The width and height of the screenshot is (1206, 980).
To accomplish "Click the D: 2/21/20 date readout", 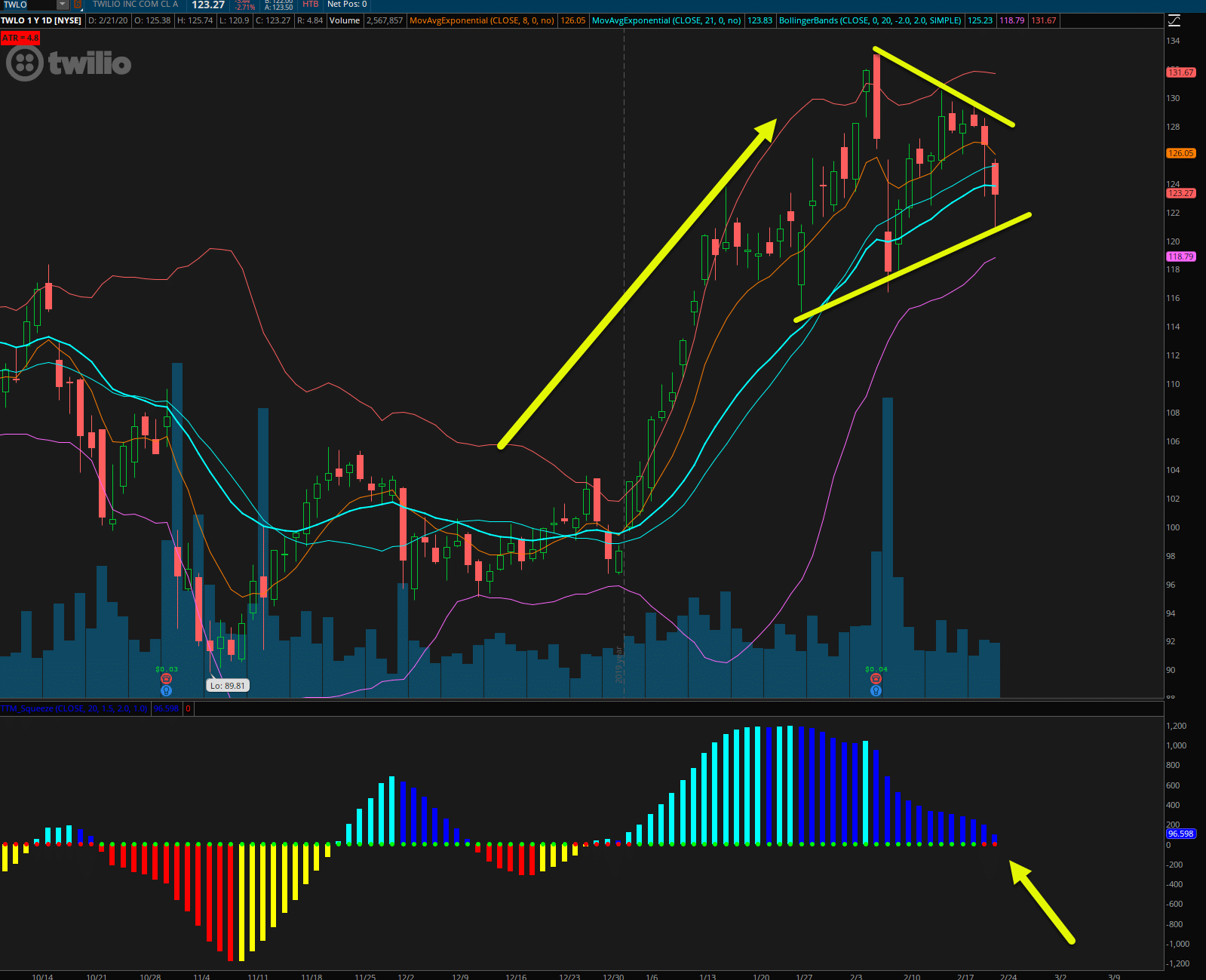I will pyautogui.click(x=108, y=20).
